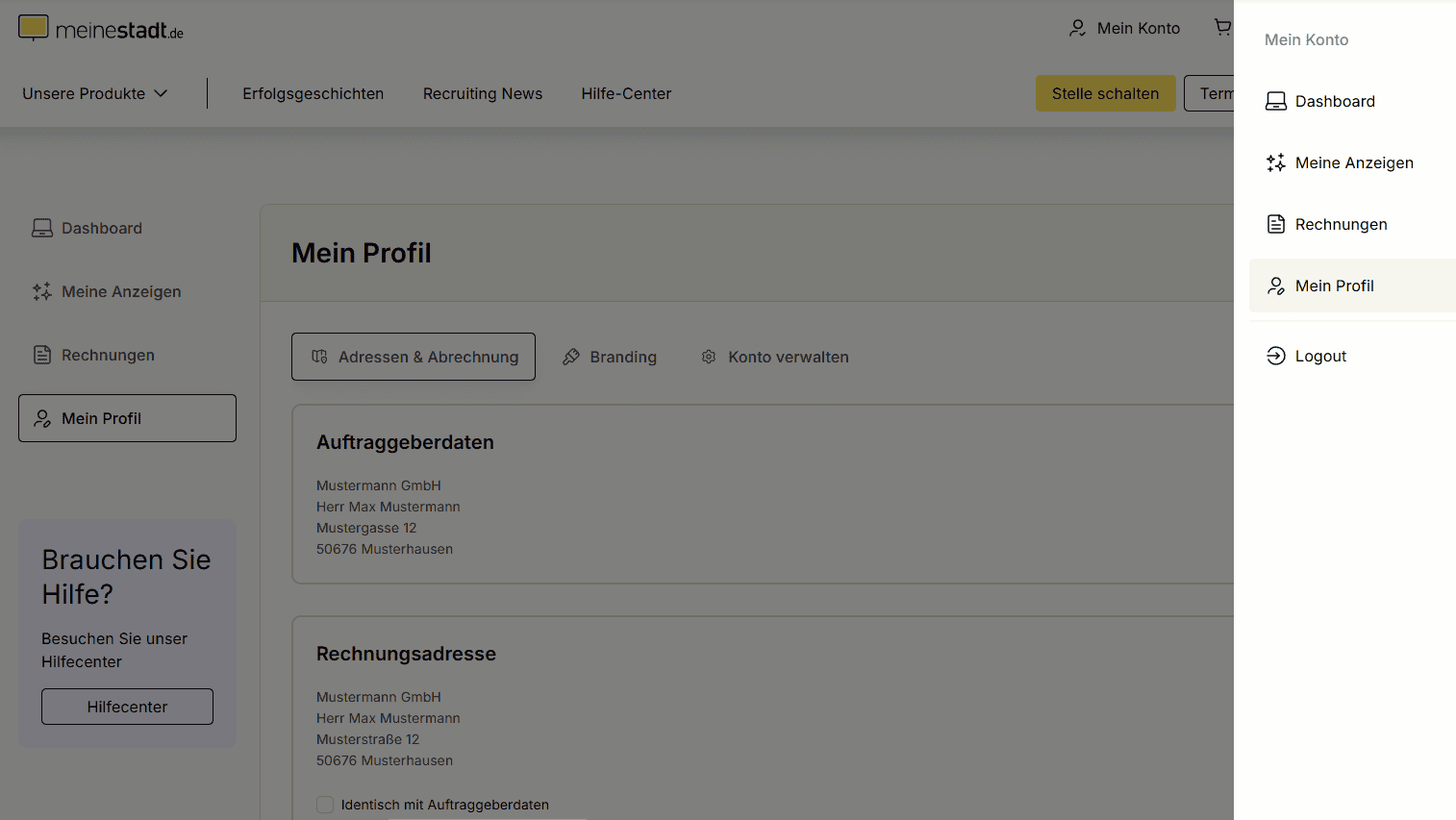Image resolution: width=1456 pixels, height=820 pixels.
Task: Click the Logout arrow icon
Action: click(1276, 356)
